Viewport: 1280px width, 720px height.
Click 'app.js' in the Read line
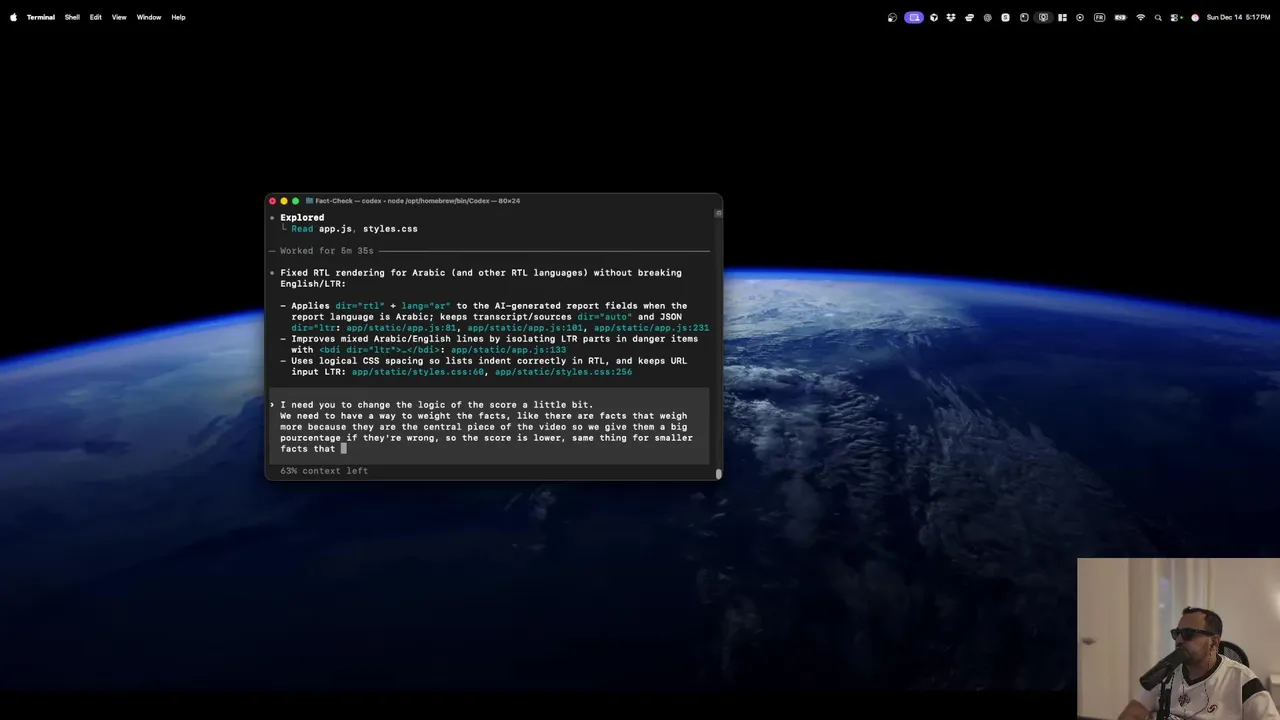pos(335,229)
